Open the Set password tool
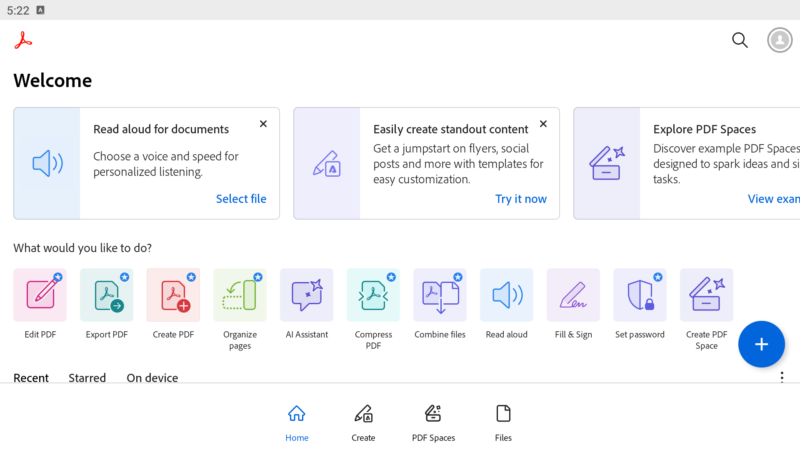 640,295
